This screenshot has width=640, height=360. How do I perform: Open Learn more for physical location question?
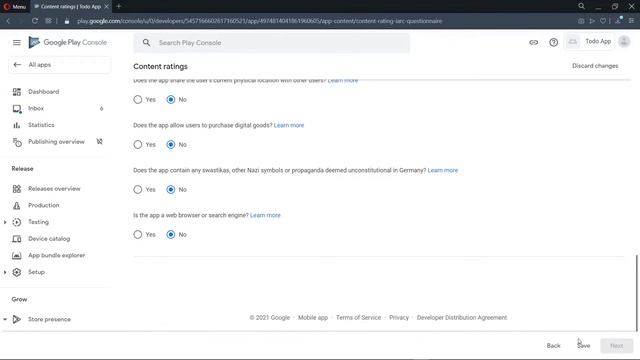click(x=343, y=81)
